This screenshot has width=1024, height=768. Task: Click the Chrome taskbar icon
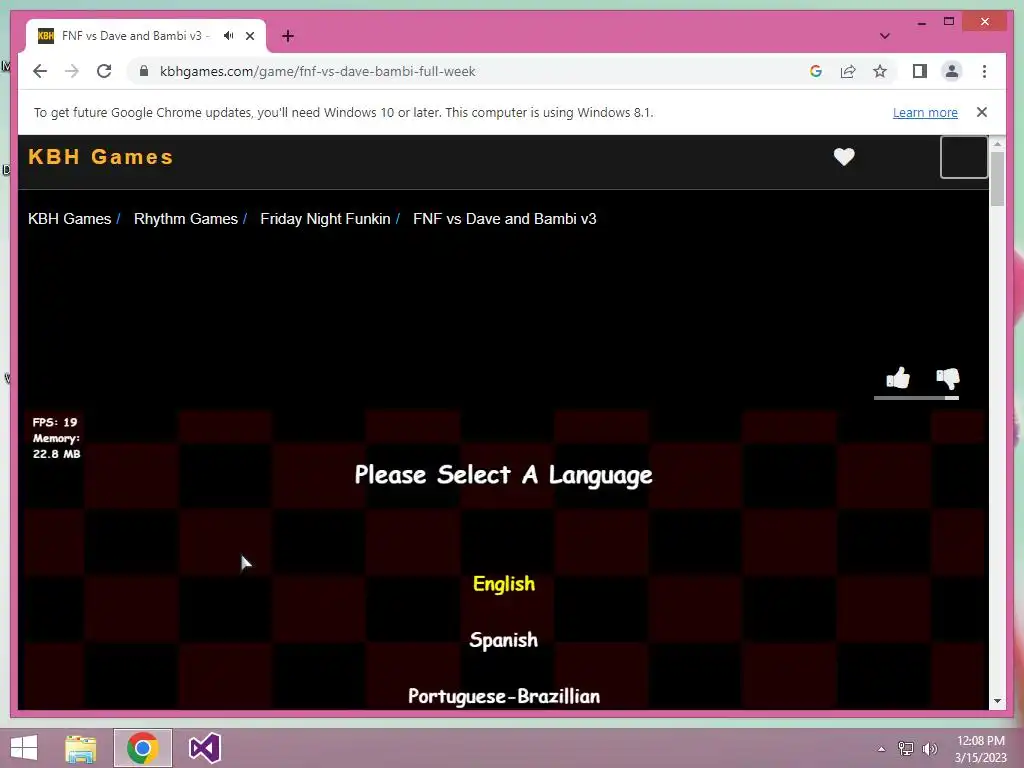[142, 748]
